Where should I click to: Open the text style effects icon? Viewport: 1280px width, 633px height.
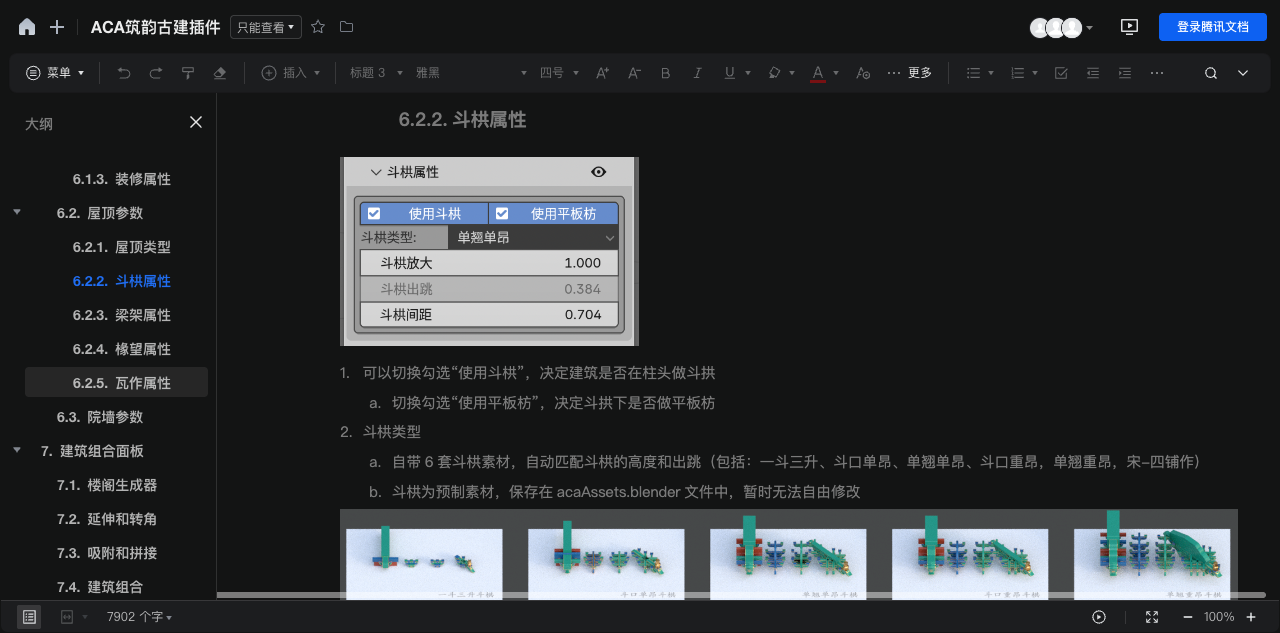pyautogui.click(x=864, y=73)
